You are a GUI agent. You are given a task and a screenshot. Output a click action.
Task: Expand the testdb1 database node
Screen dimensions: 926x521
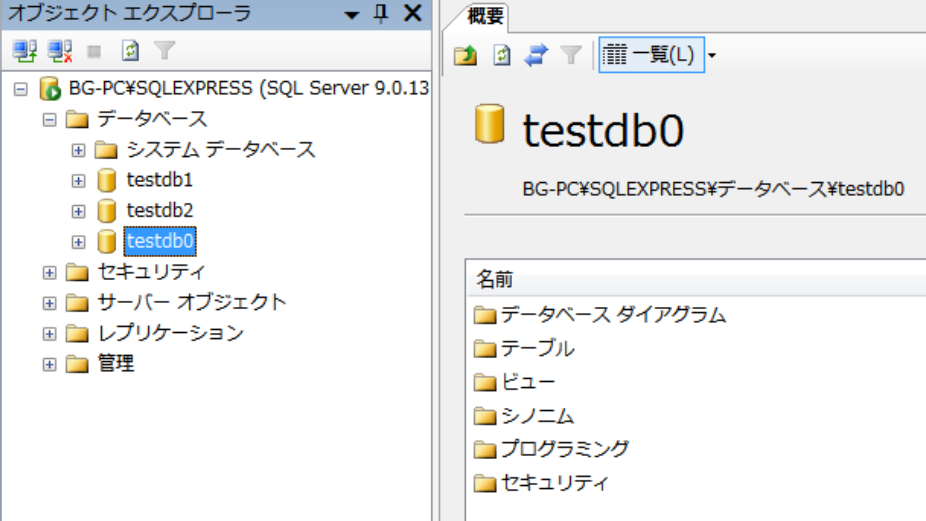tap(78, 181)
